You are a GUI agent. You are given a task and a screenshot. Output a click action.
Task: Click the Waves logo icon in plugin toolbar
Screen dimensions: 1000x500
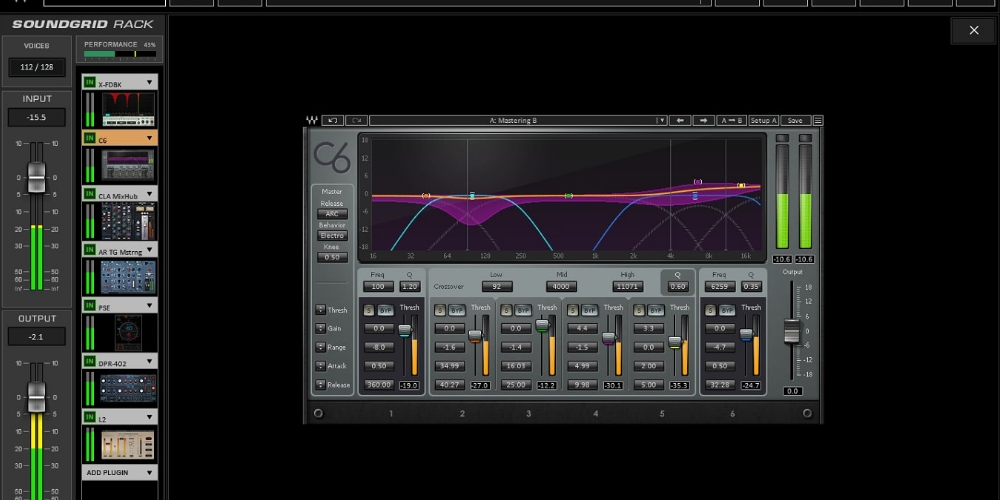pos(312,121)
